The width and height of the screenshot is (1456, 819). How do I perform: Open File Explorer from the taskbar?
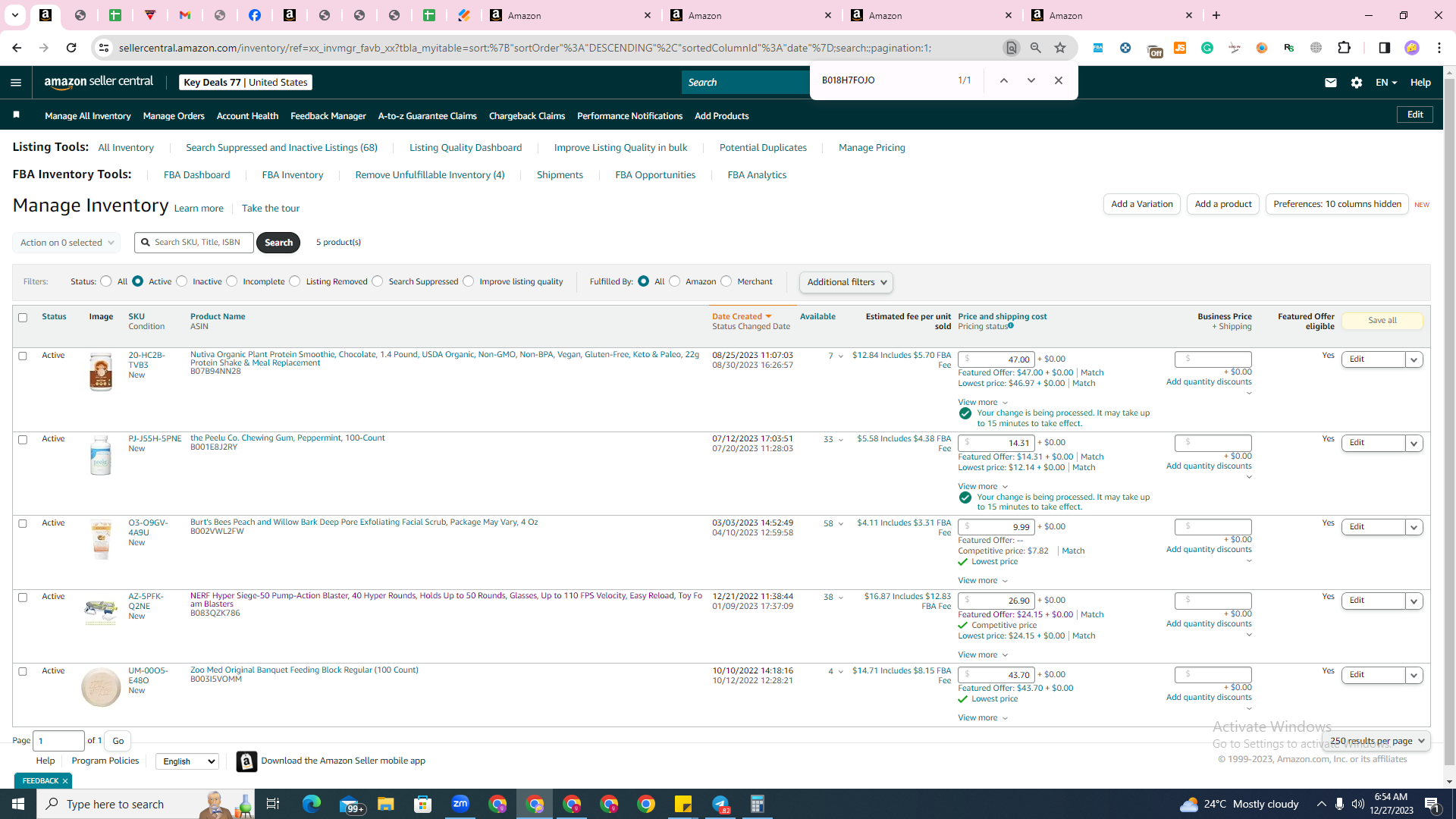click(386, 804)
